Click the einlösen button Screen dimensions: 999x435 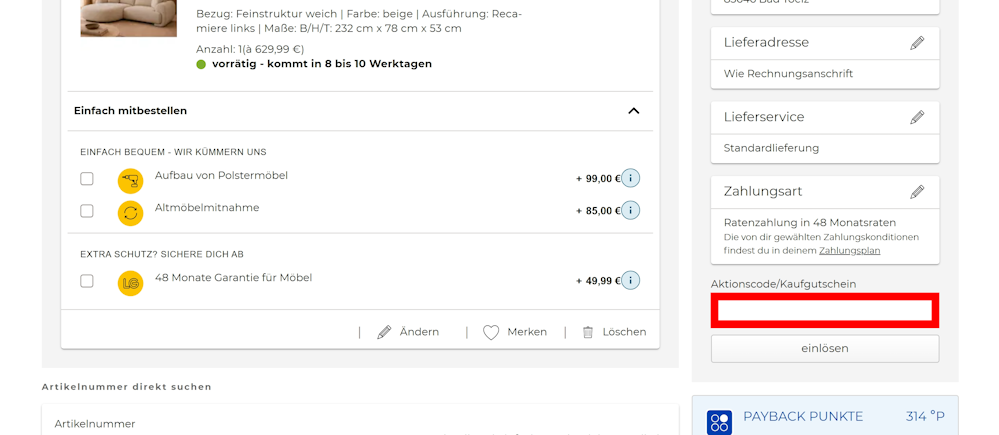click(x=824, y=348)
